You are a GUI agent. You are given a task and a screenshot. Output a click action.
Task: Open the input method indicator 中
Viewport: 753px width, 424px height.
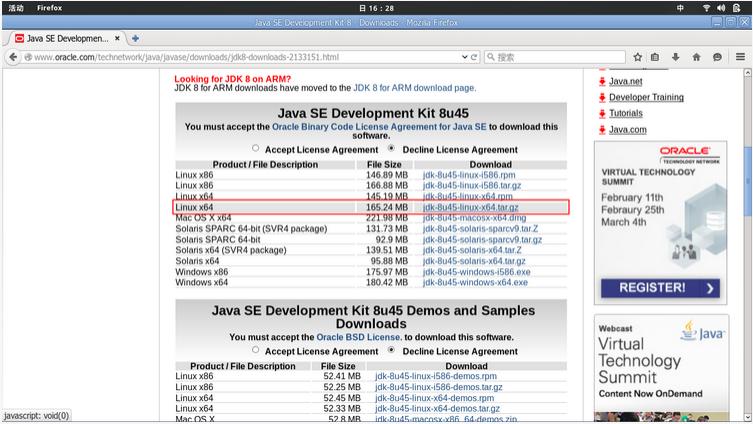(680, 8)
